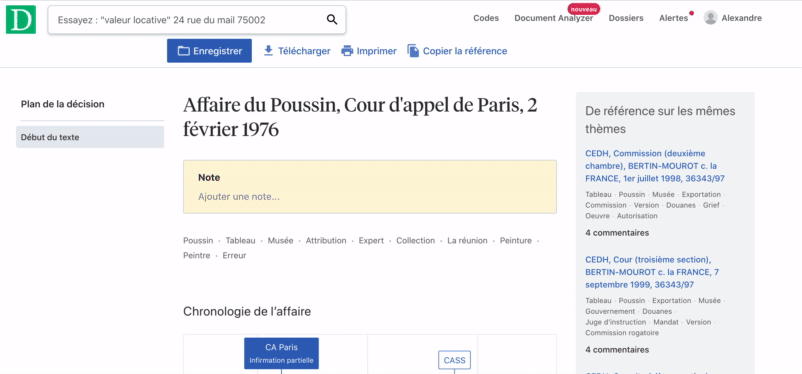
Task: Print the decision using Imprimer
Action: click(369, 51)
